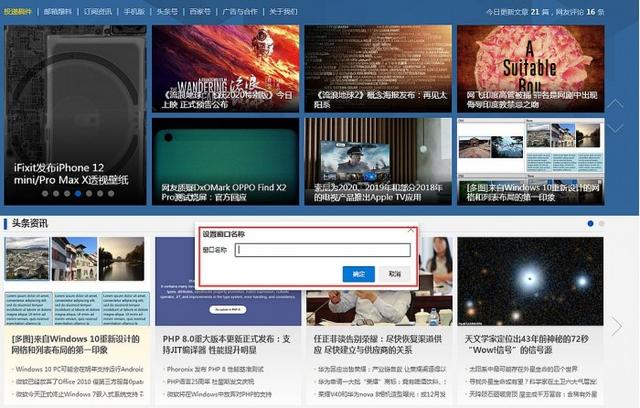The image size is (640, 408).
Task: Click the 窗口名称 text input field
Action: (323, 250)
